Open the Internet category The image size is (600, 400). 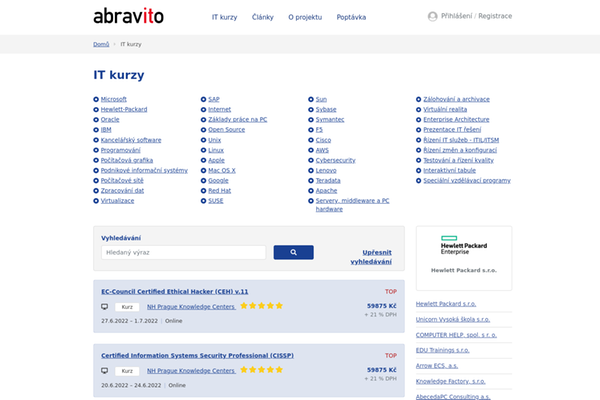tap(220, 109)
